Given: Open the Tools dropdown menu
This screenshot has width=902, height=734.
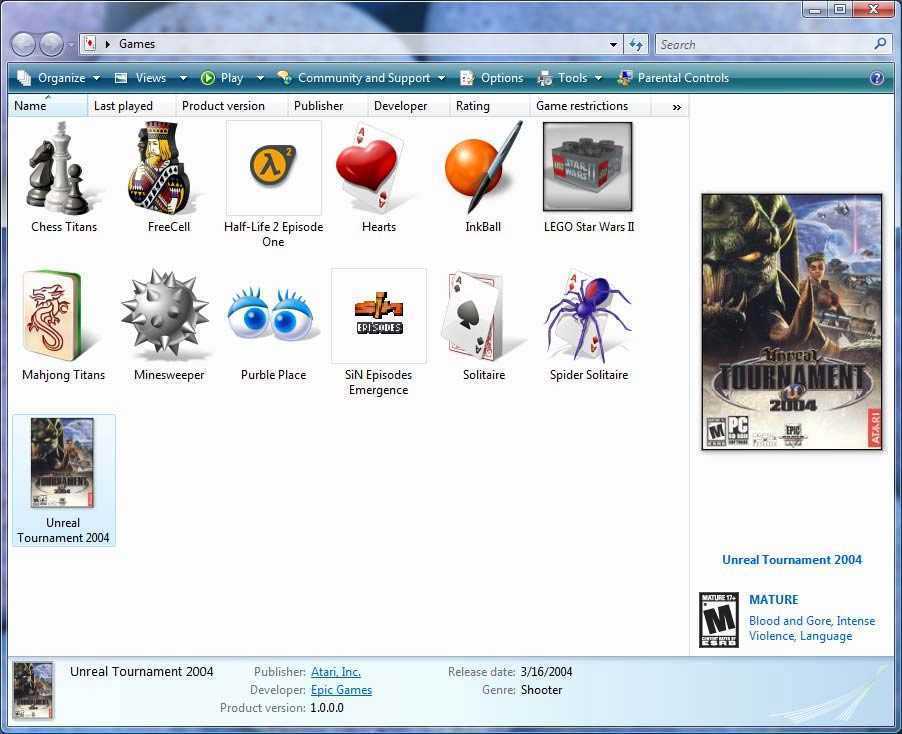Looking at the screenshot, I should coord(570,78).
